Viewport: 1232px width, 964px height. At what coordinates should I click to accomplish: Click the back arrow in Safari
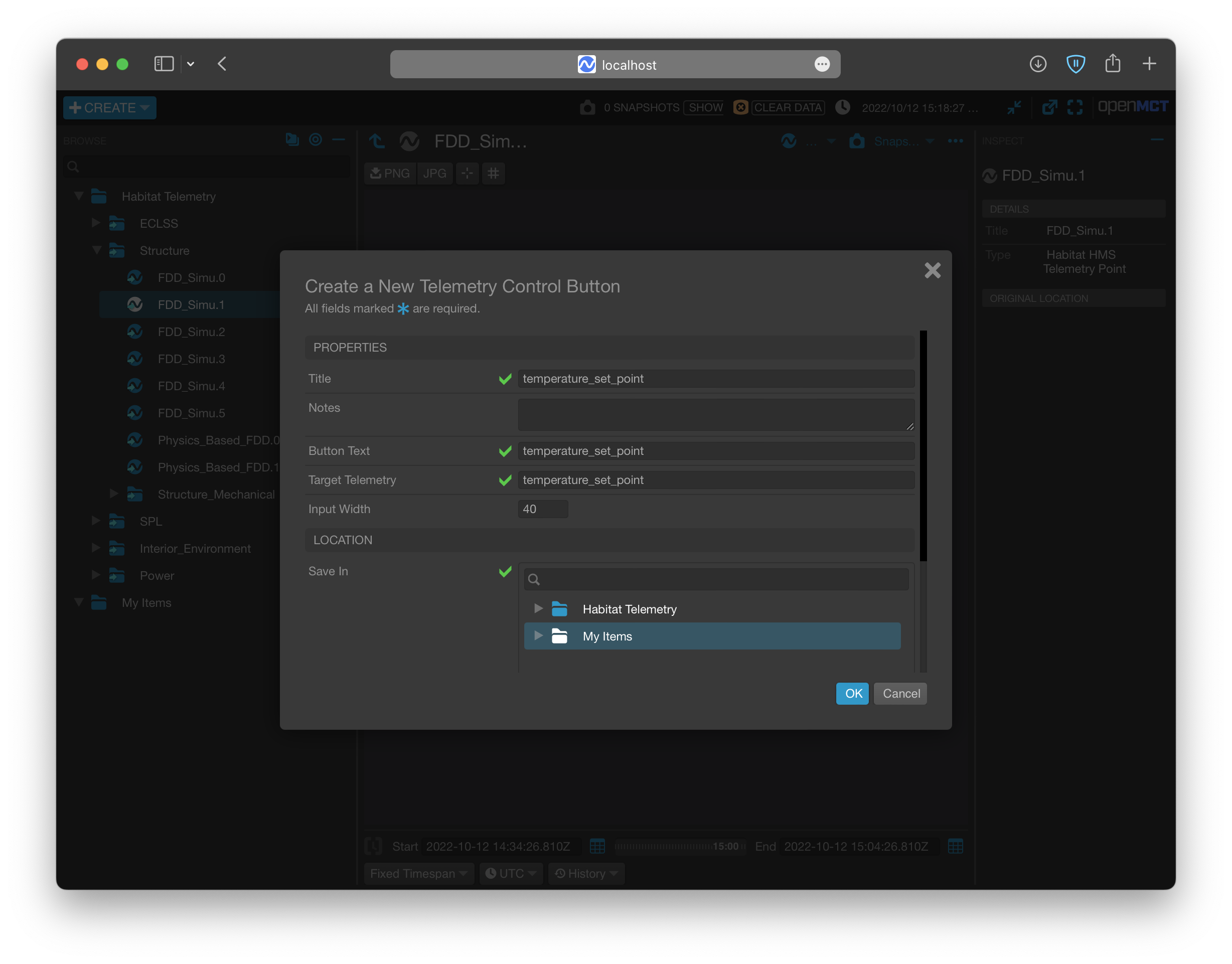pyautogui.click(x=222, y=64)
